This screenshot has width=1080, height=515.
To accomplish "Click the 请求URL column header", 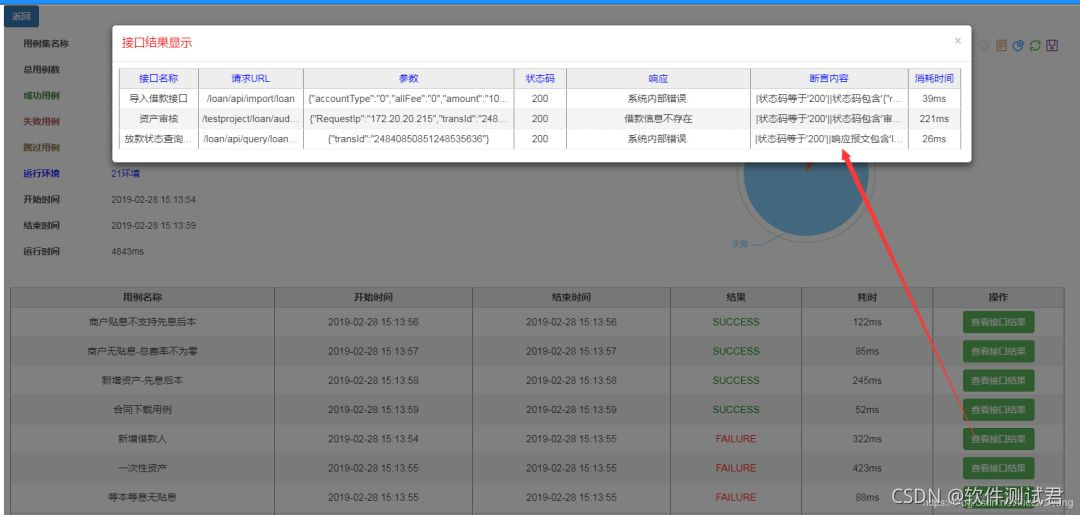I will [251, 78].
